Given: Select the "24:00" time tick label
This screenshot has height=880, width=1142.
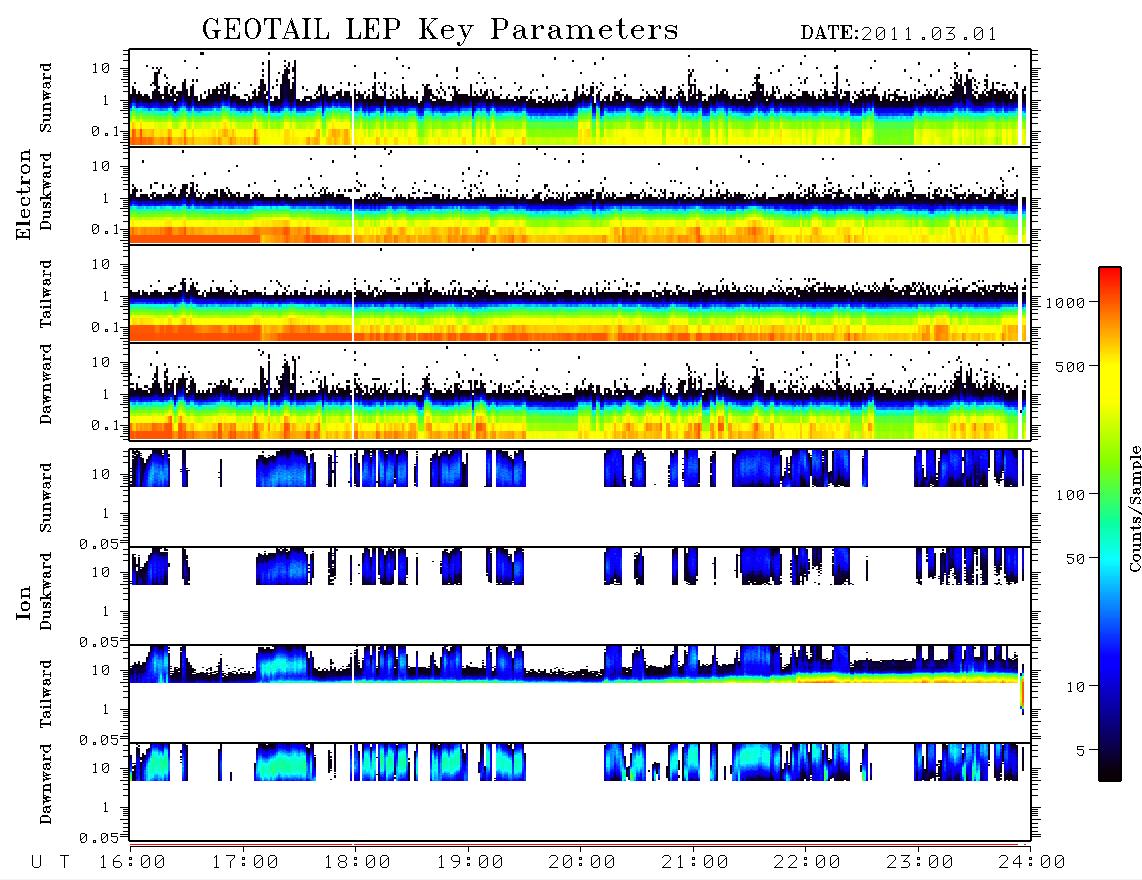Looking at the screenshot, I should pyautogui.click(x=1032, y=862).
